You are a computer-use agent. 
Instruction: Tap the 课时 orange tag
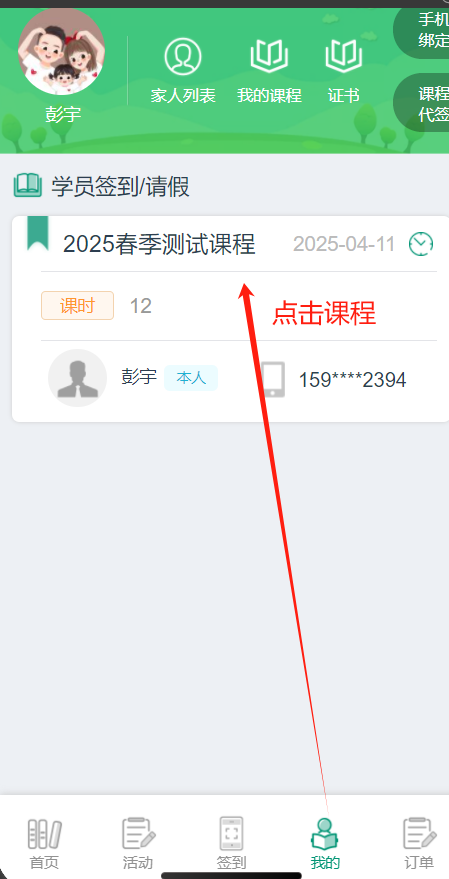[x=77, y=306]
